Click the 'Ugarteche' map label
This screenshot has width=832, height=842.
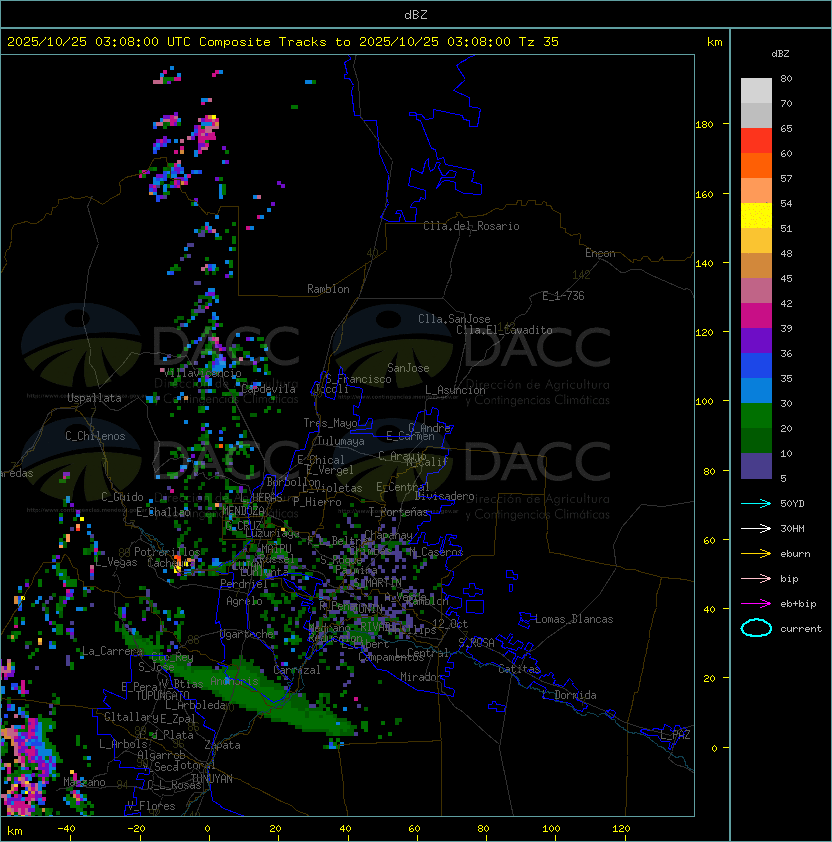pyautogui.click(x=247, y=634)
